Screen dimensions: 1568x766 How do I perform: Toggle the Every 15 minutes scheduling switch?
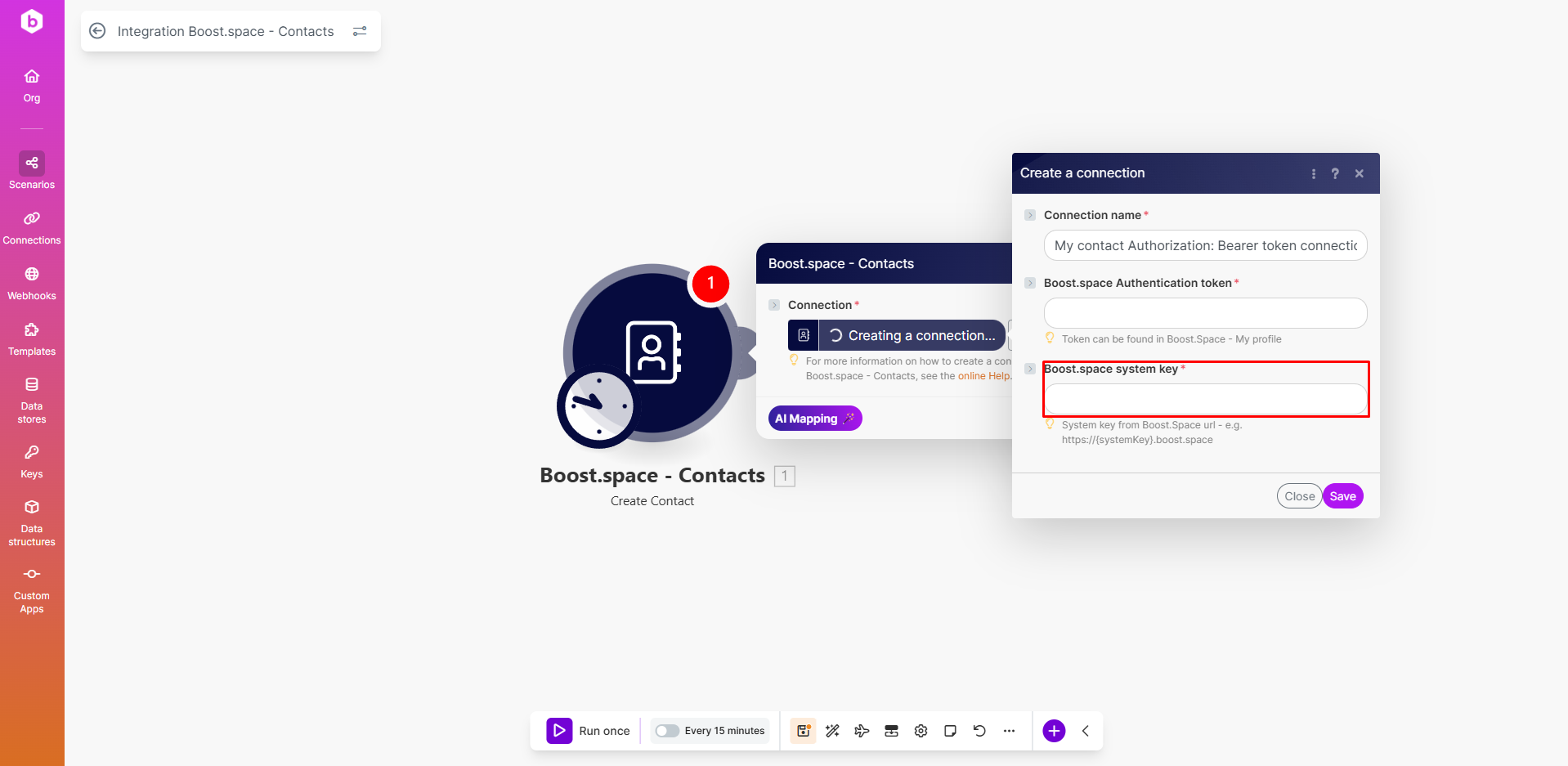(x=667, y=731)
